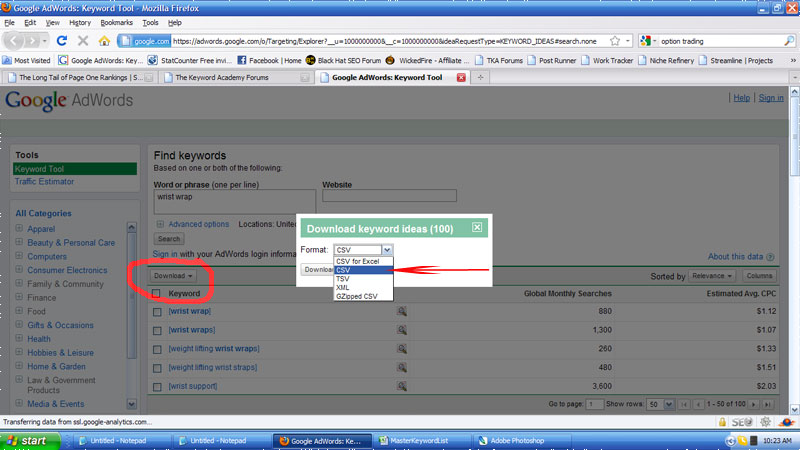Click the SEO status bar icon

(742, 422)
